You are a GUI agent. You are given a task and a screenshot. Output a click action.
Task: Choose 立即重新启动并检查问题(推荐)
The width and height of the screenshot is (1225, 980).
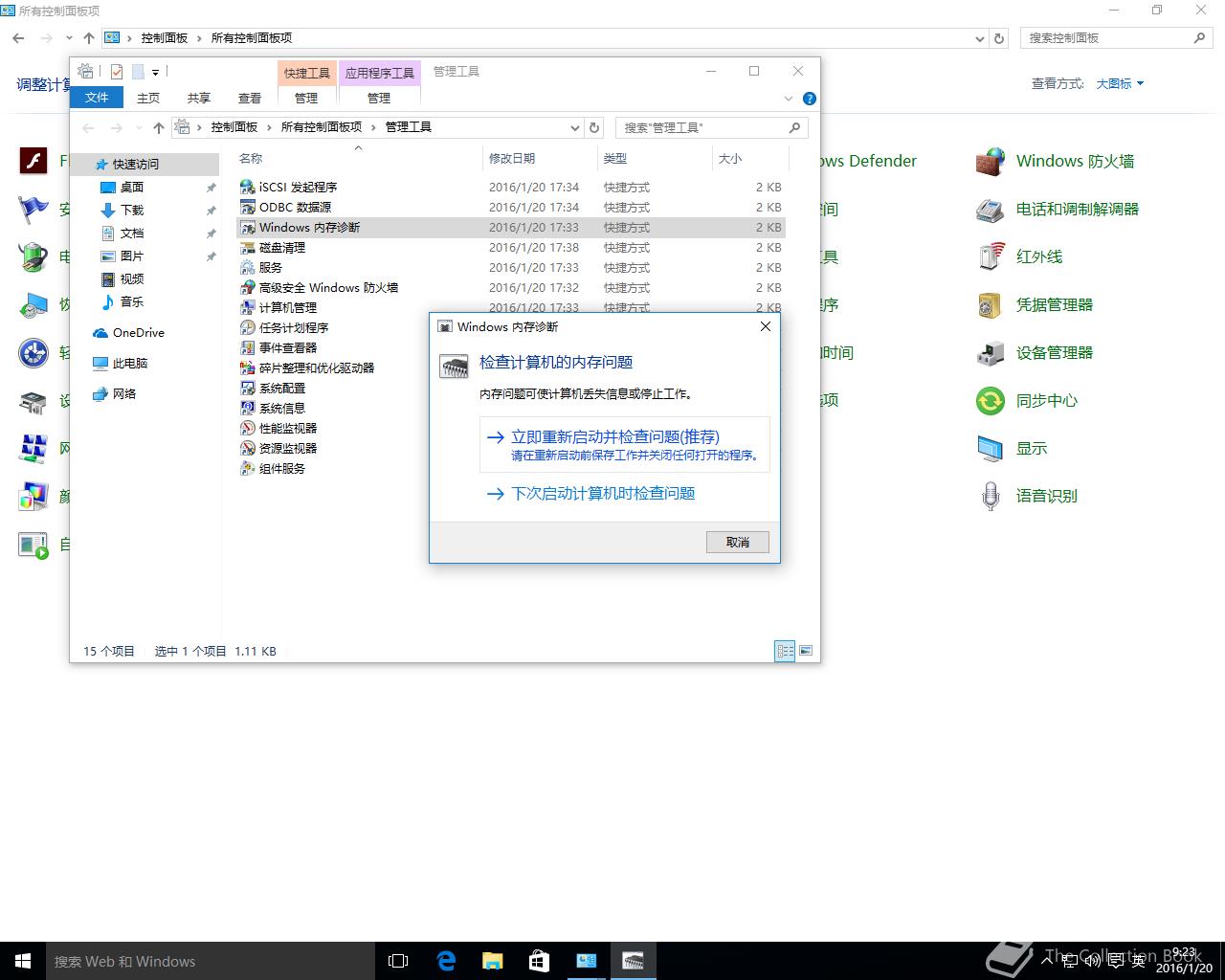pos(624,444)
